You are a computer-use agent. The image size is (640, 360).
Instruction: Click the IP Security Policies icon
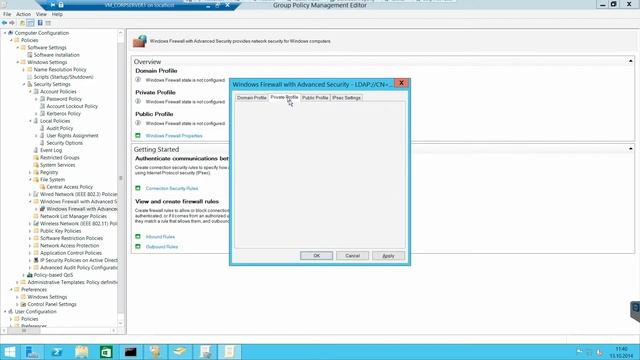click(x=36, y=260)
